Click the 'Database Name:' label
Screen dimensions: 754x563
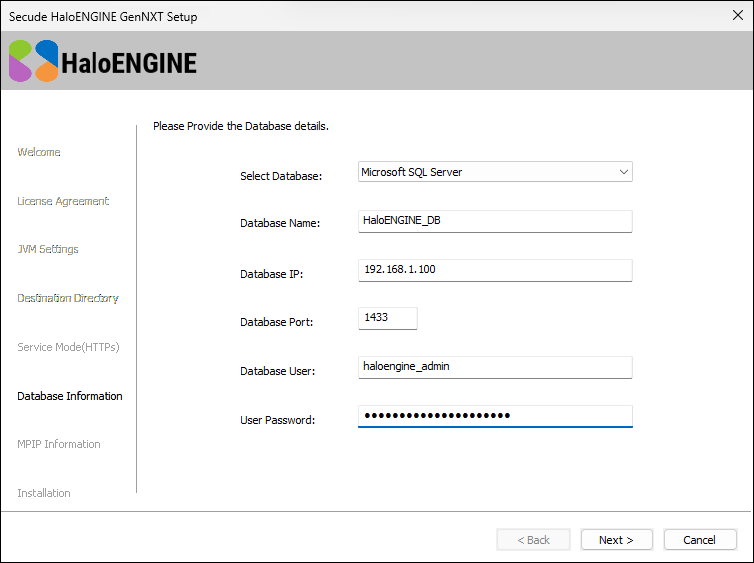coord(280,223)
